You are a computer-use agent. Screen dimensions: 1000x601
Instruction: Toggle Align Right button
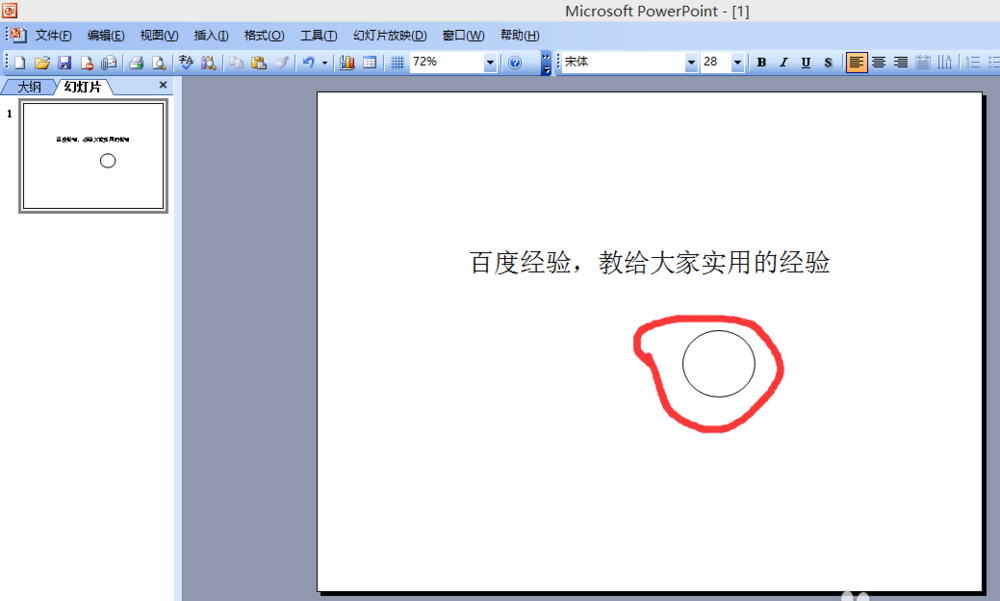click(x=901, y=63)
